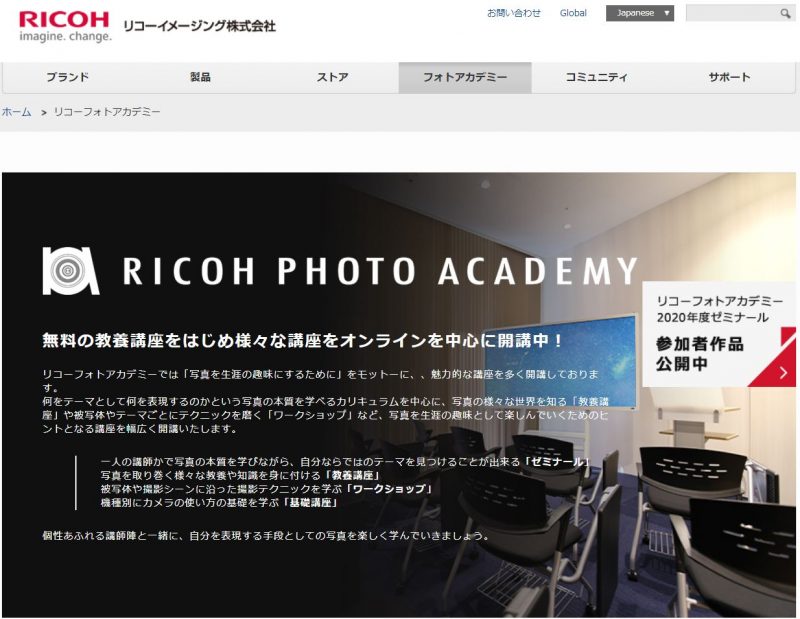Click the Ricoh Photo Academy camera emblem
The width and height of the screenshot is (800, 619).
70,271
